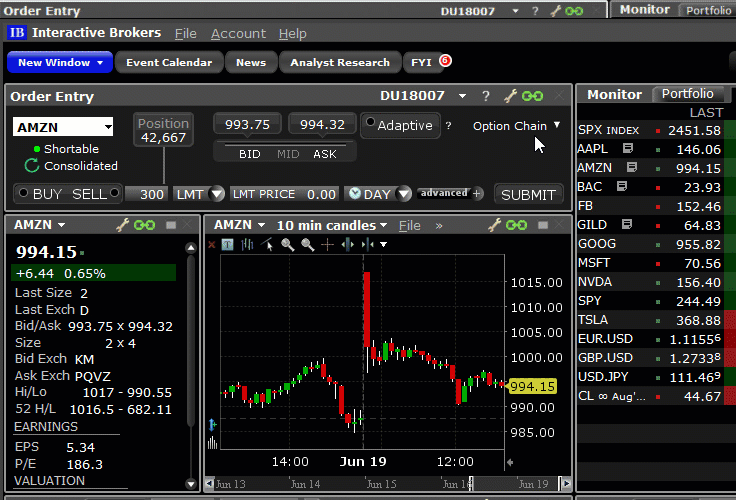
Task: Open the Analyst Research button
Action: [x=340, y=62]
